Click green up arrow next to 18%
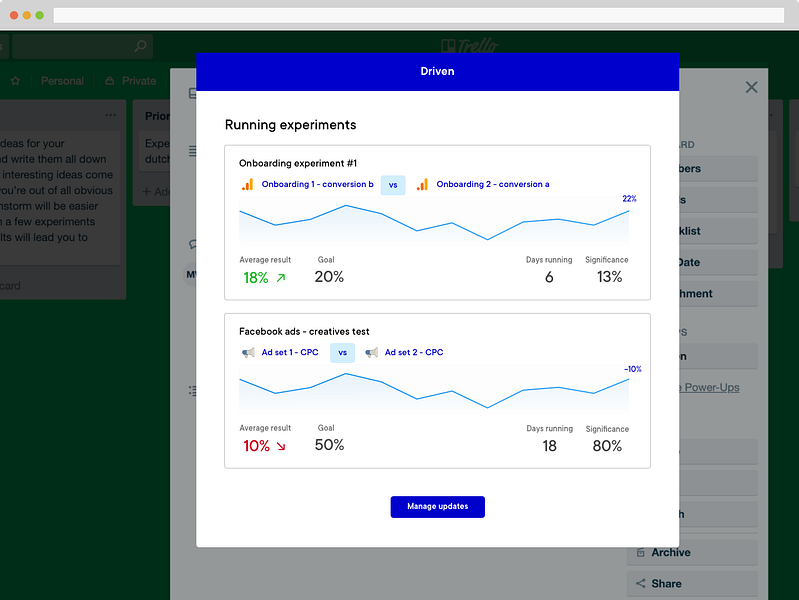This screenshot has height=600, width=799. pyautogui.click(x=280, y=278)
